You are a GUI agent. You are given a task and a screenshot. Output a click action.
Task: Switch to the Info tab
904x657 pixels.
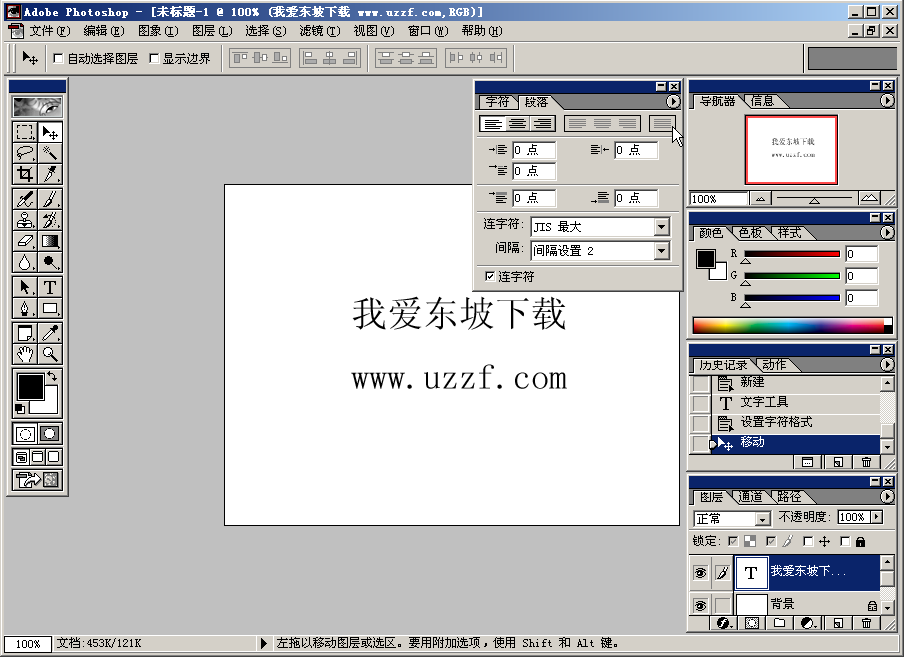pyautogui.click(x=762, y=101)
